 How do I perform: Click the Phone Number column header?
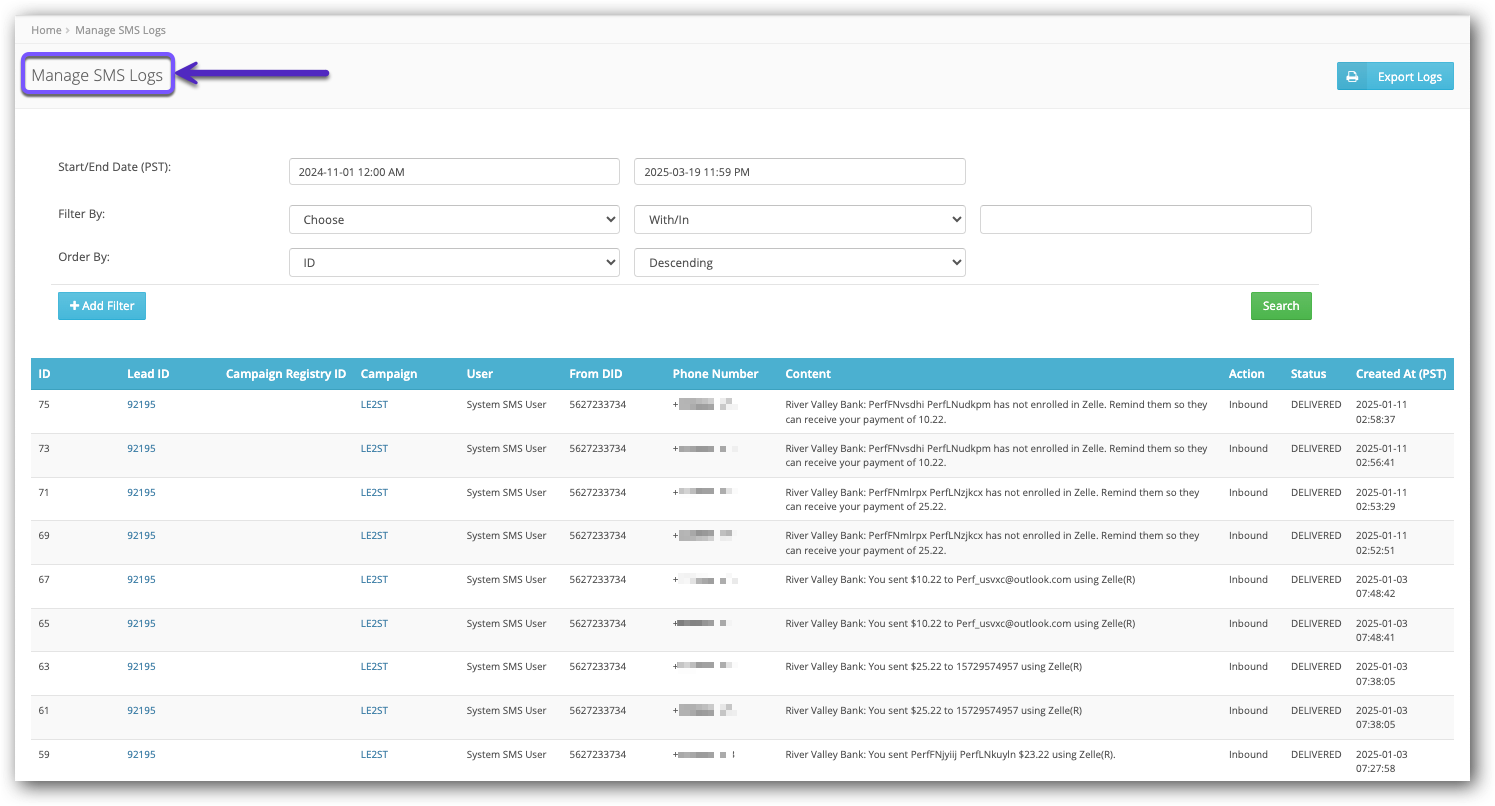716,374
